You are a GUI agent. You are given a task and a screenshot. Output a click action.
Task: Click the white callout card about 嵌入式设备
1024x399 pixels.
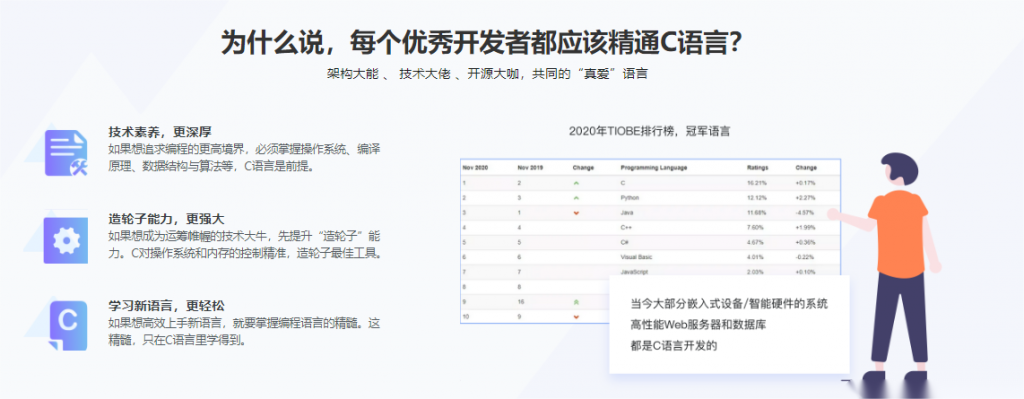[729, 324]
